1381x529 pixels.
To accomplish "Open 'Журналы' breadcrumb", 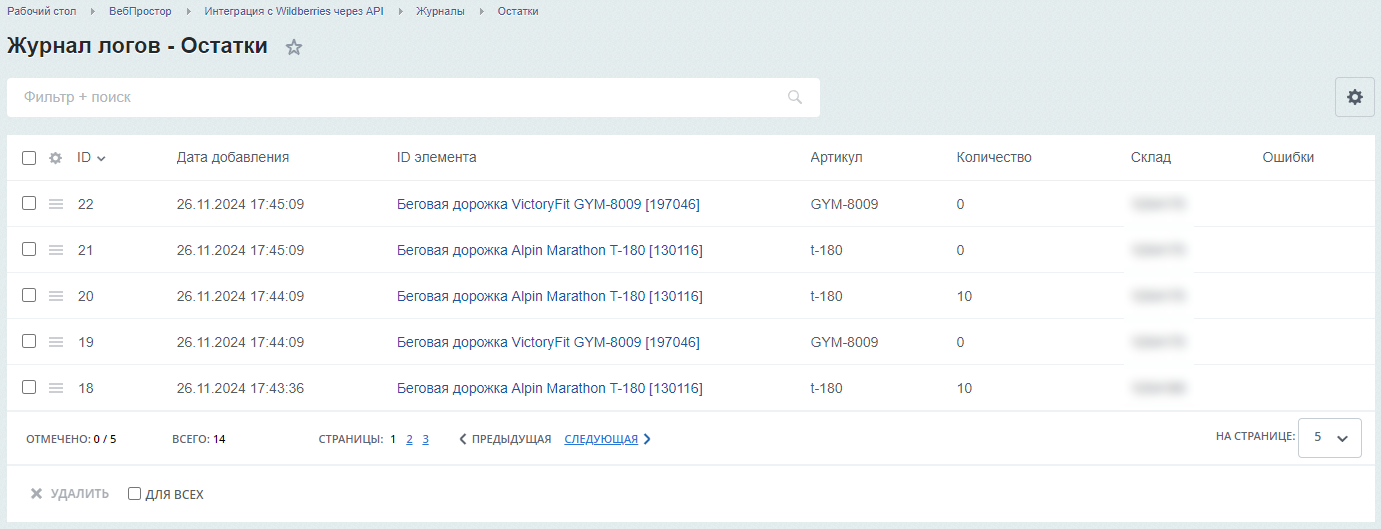I will point(441,11).
